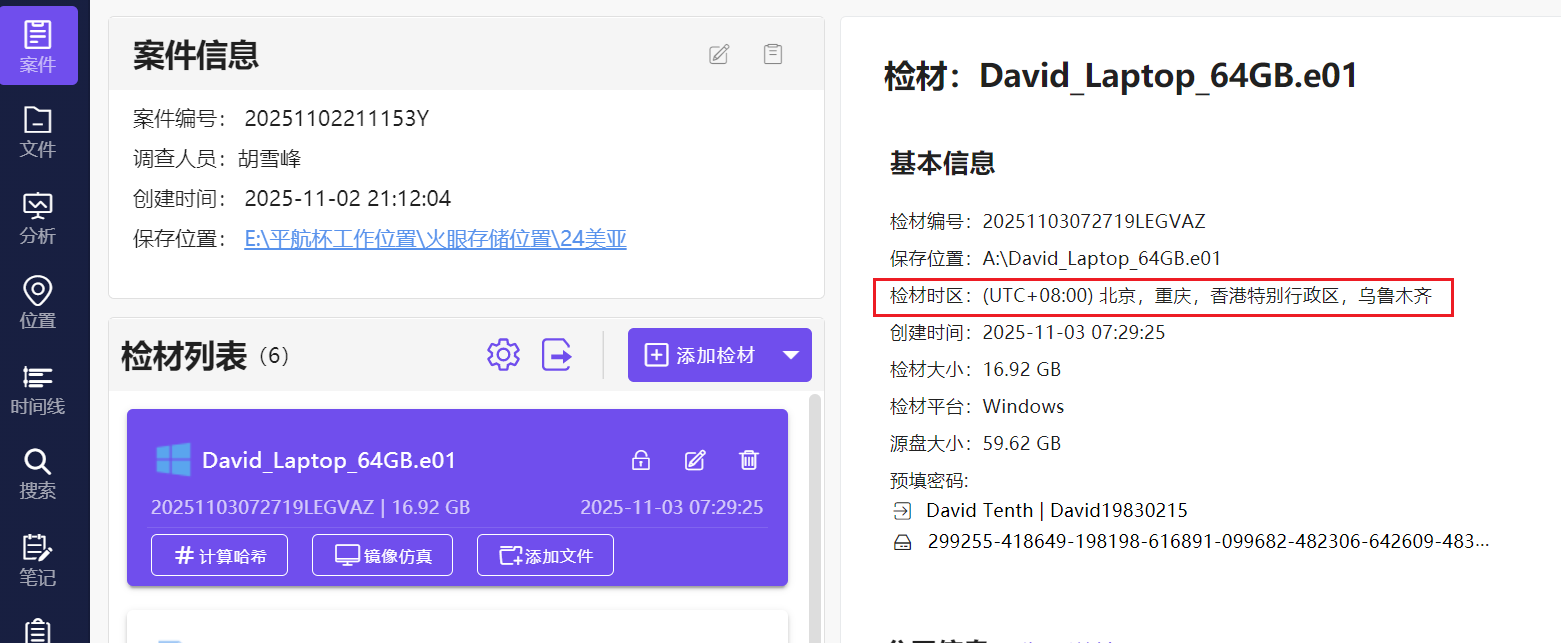The image size is (1561, 643).
Task: Open the 搜索 (Search) sidebar section
Action: [38, 474]
